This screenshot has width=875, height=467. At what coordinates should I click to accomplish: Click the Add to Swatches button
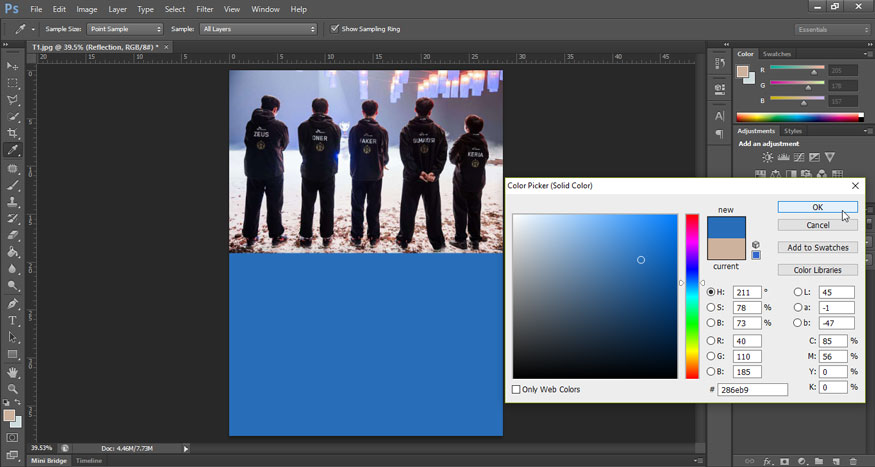[x=817, y=247]
